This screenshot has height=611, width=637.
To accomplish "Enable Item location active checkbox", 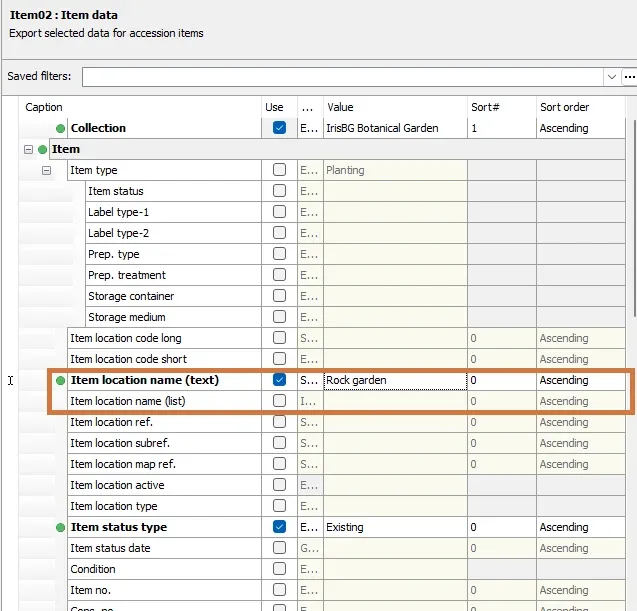I will coord(279,485).
